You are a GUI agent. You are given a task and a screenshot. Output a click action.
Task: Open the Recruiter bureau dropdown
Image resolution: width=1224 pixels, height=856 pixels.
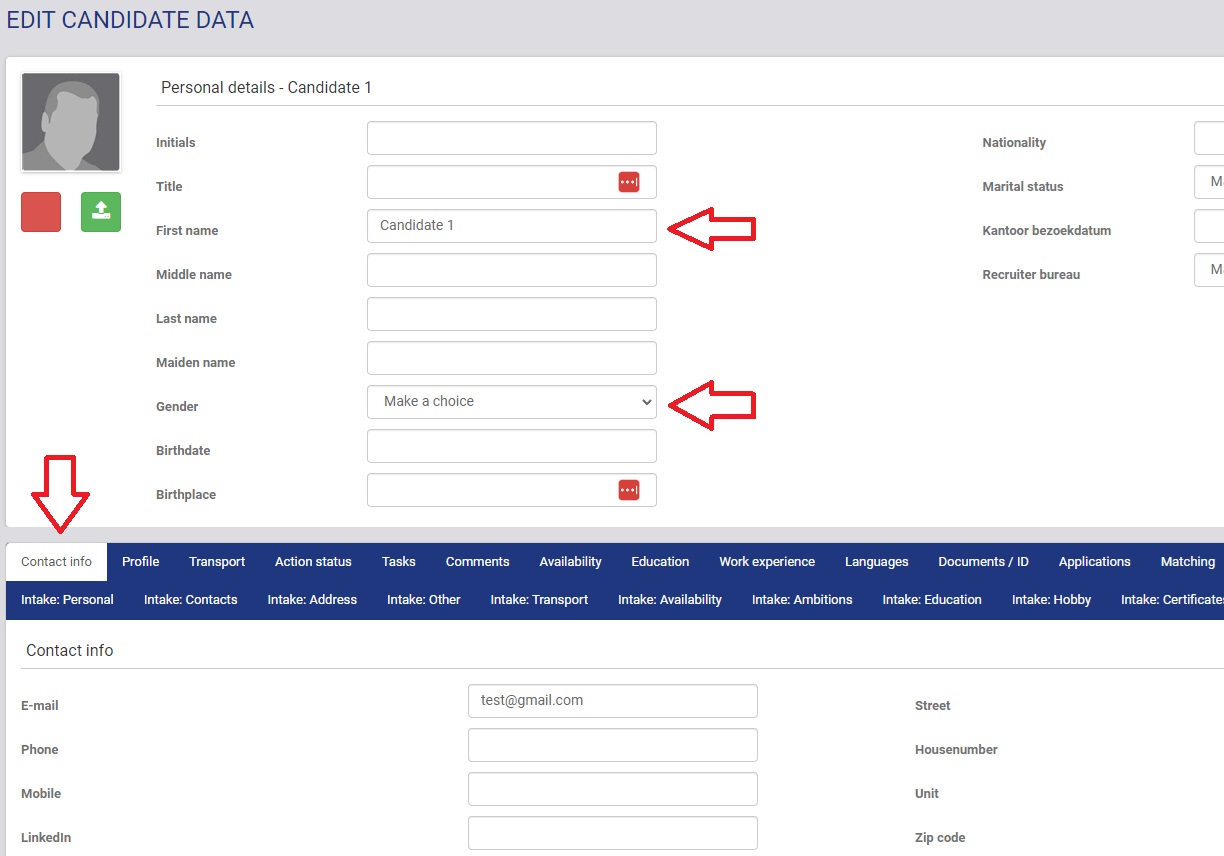click(1208, 270)
